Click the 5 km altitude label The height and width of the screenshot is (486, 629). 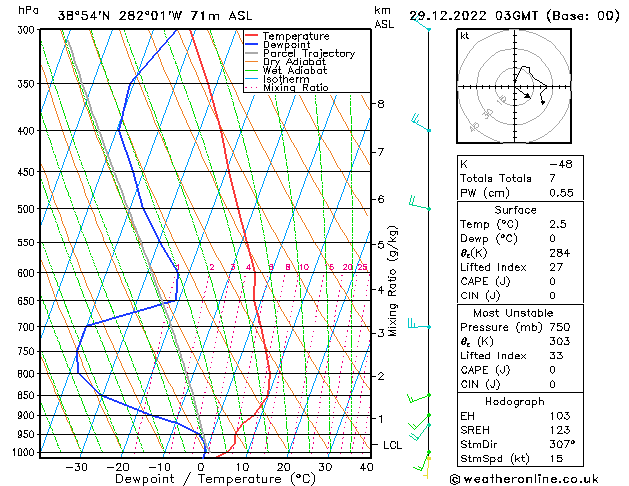(x=380, y=244)
